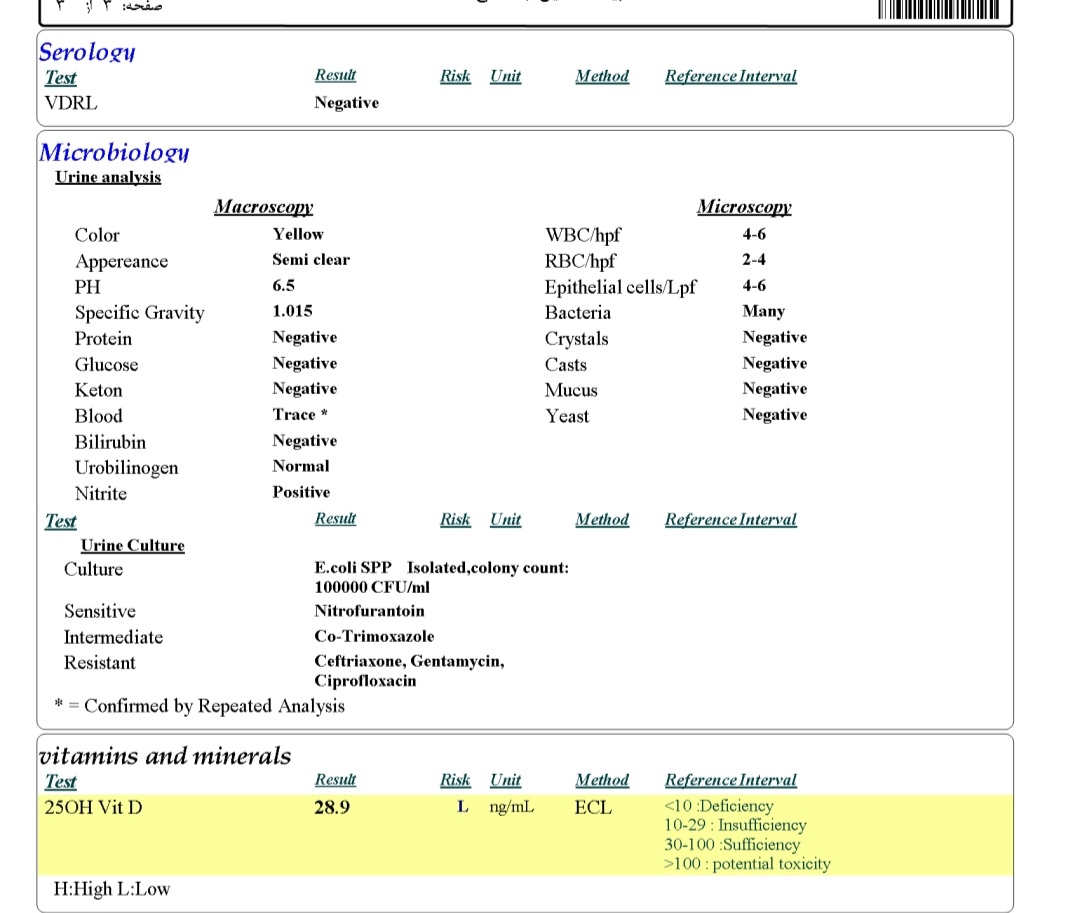Click the ng/mL unit value
The height and width of the screenshot is (913, 1080).
tap(512, 807)
